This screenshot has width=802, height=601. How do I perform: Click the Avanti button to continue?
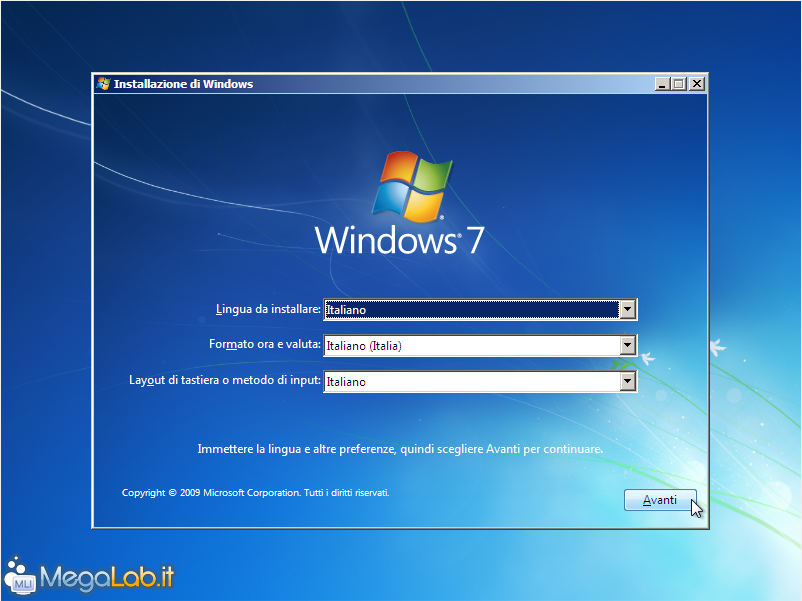(660, 500)
